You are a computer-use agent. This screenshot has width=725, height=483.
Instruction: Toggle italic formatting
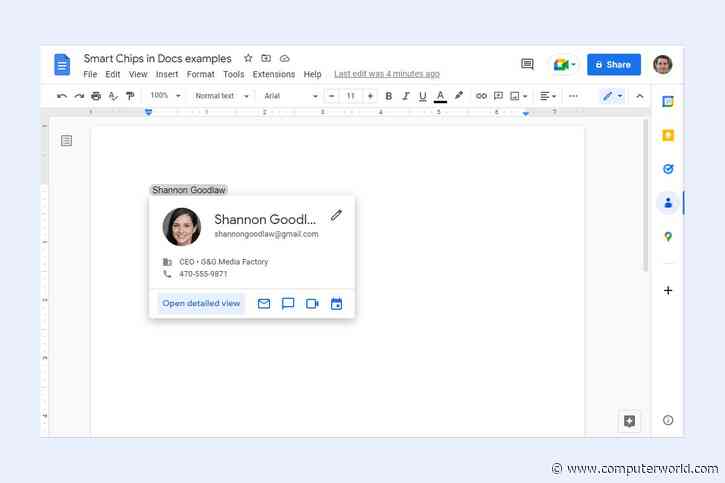click(406, 96)
